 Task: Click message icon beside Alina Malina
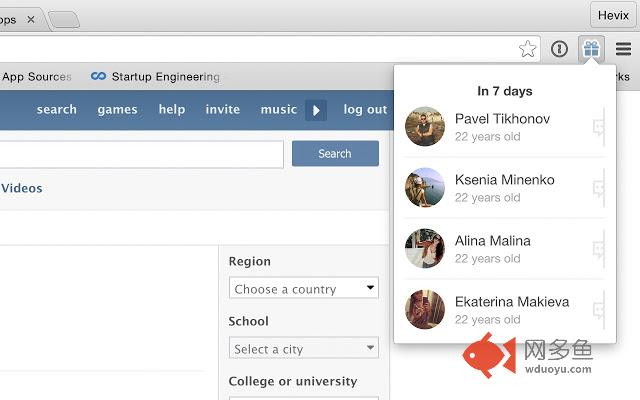[x=599, y=249]
